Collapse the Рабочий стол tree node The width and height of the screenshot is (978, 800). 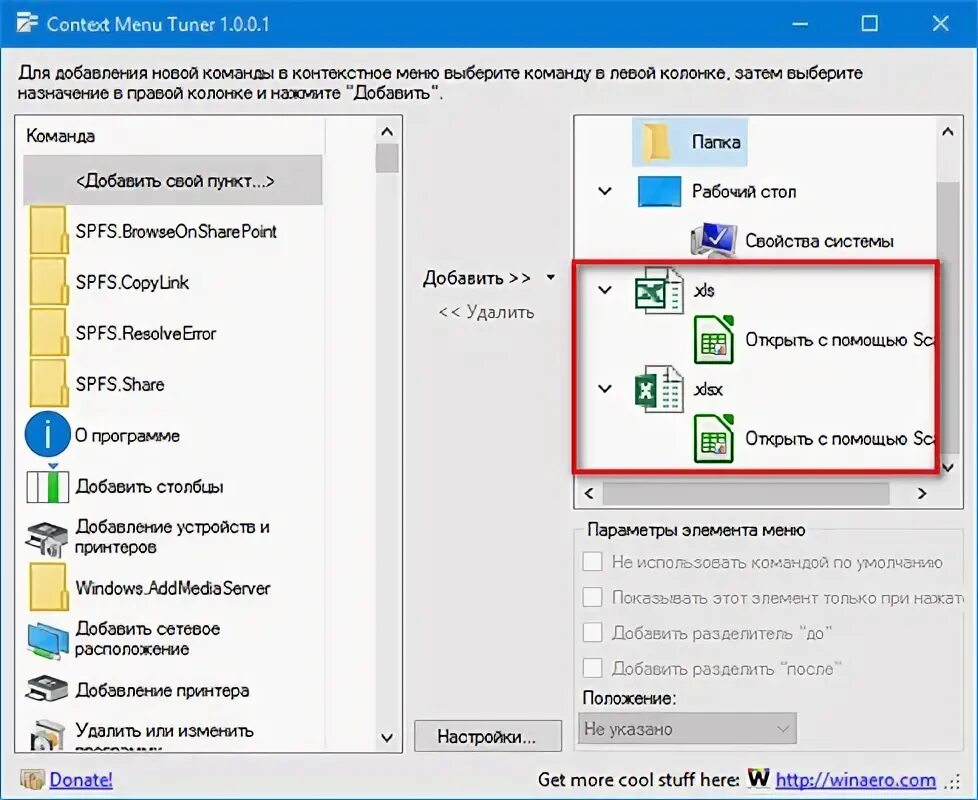604,191
